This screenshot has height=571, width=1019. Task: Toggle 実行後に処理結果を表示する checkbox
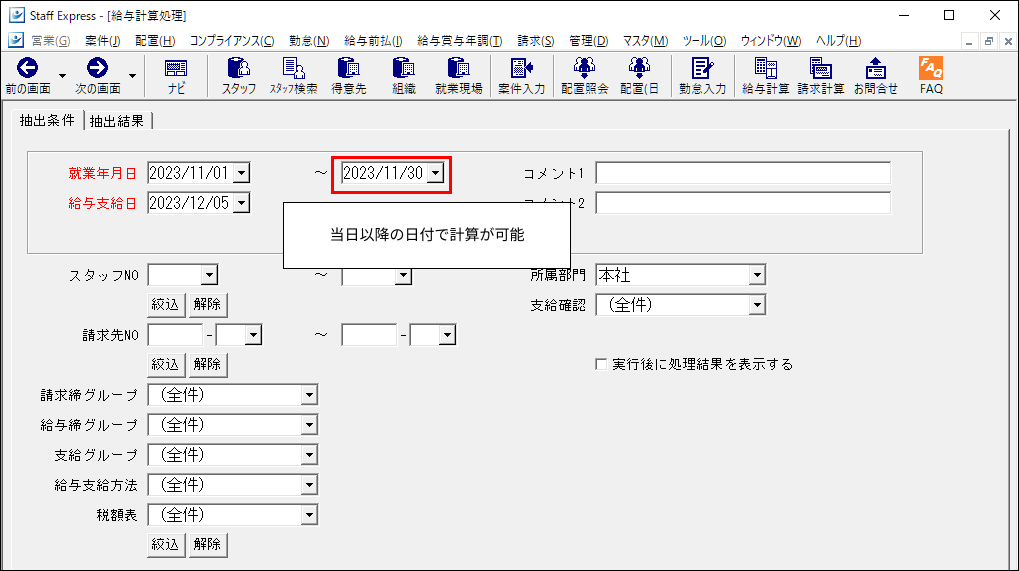tap(601, 364)
